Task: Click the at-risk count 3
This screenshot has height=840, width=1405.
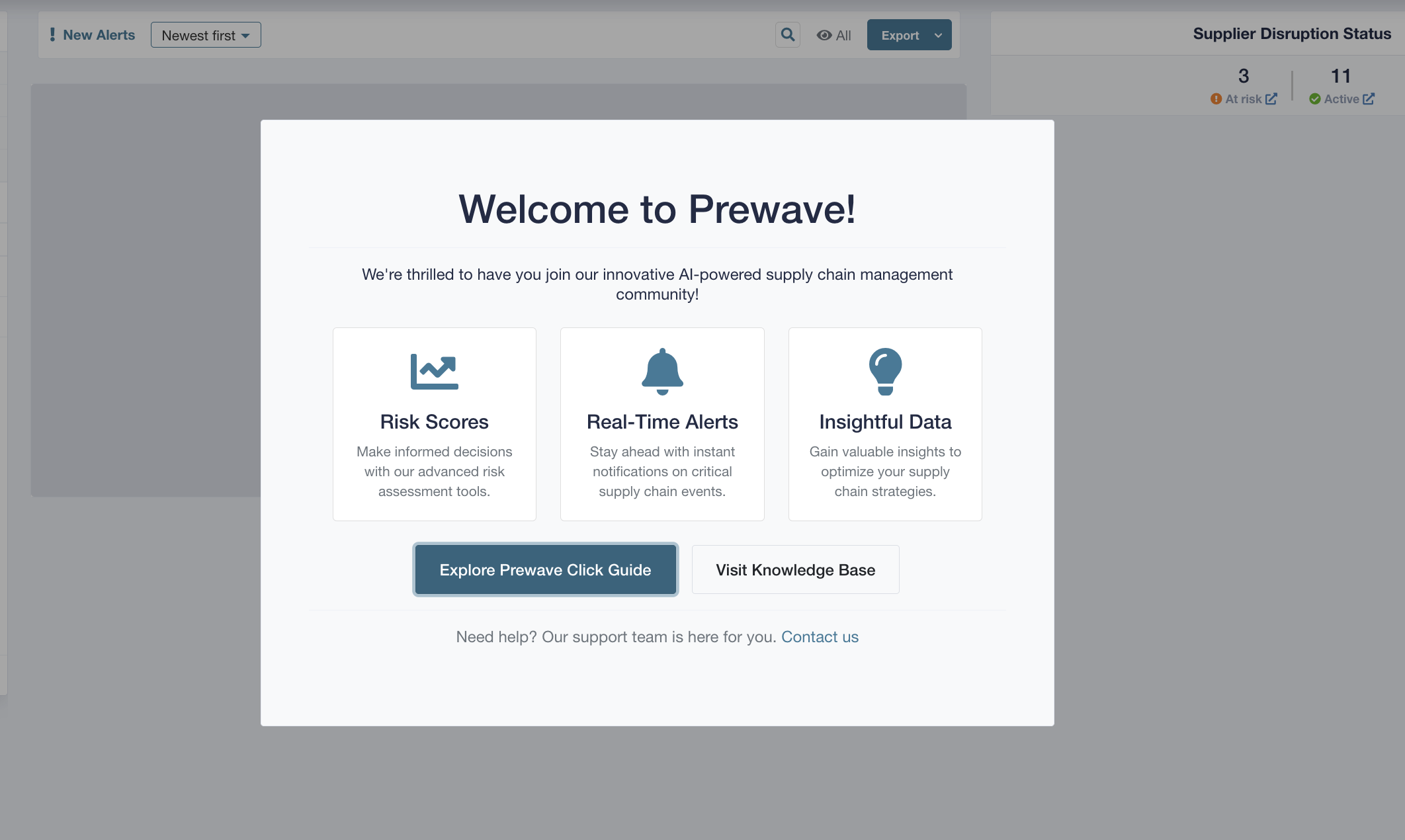Action: pyautogui.click(x=1244, y=76)
